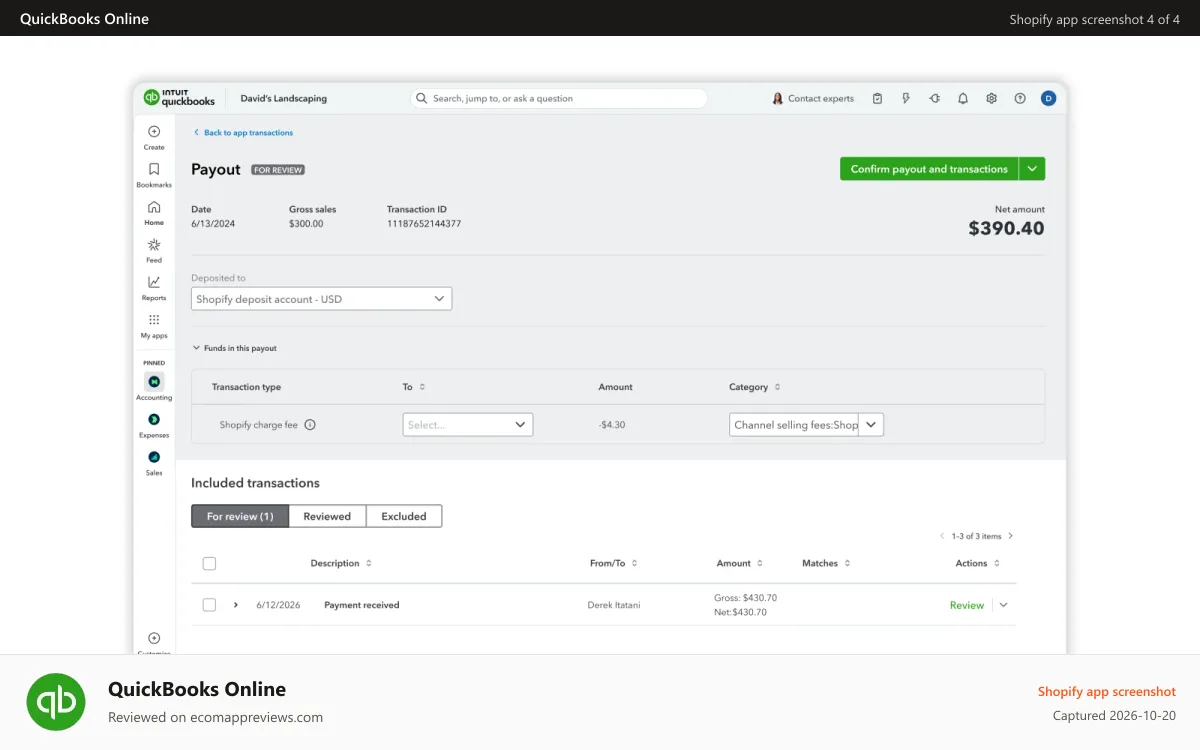Toggle the select-all checkbox in table header
The width and height of the screenshot is (1200, 750).
point(209,563)
